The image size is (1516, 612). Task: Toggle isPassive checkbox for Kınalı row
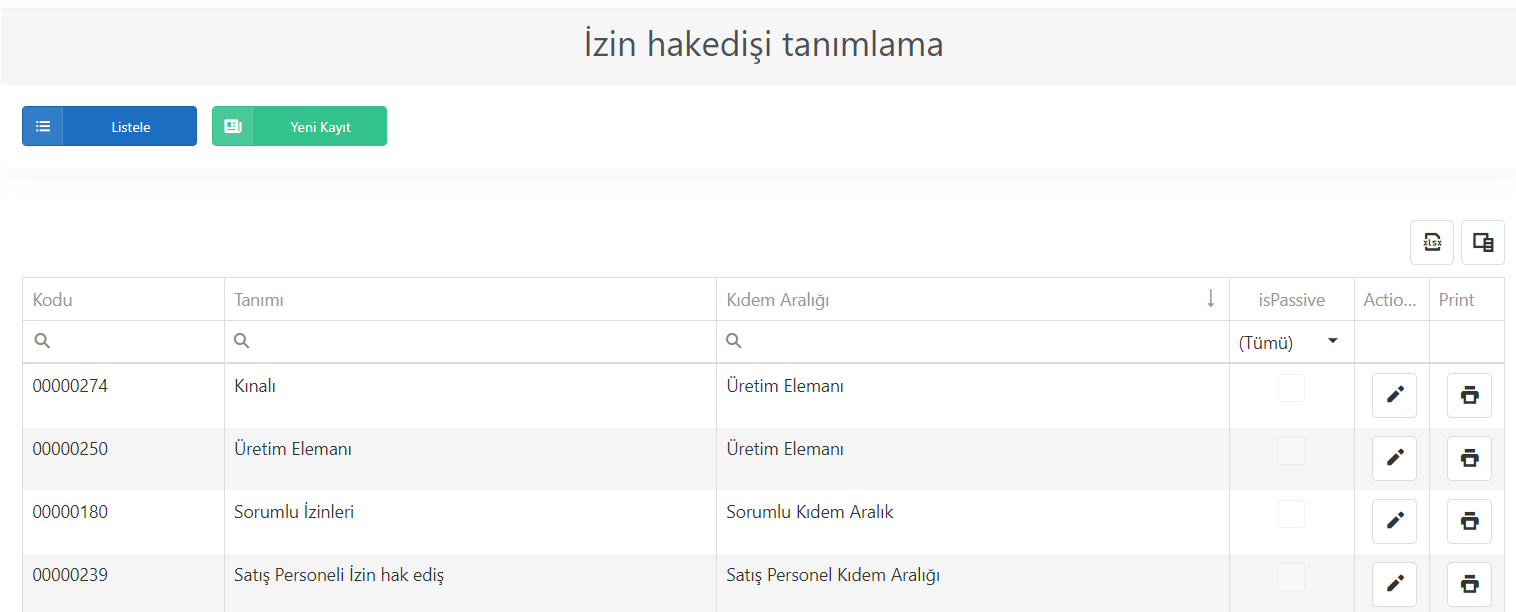coord(1291,388)
